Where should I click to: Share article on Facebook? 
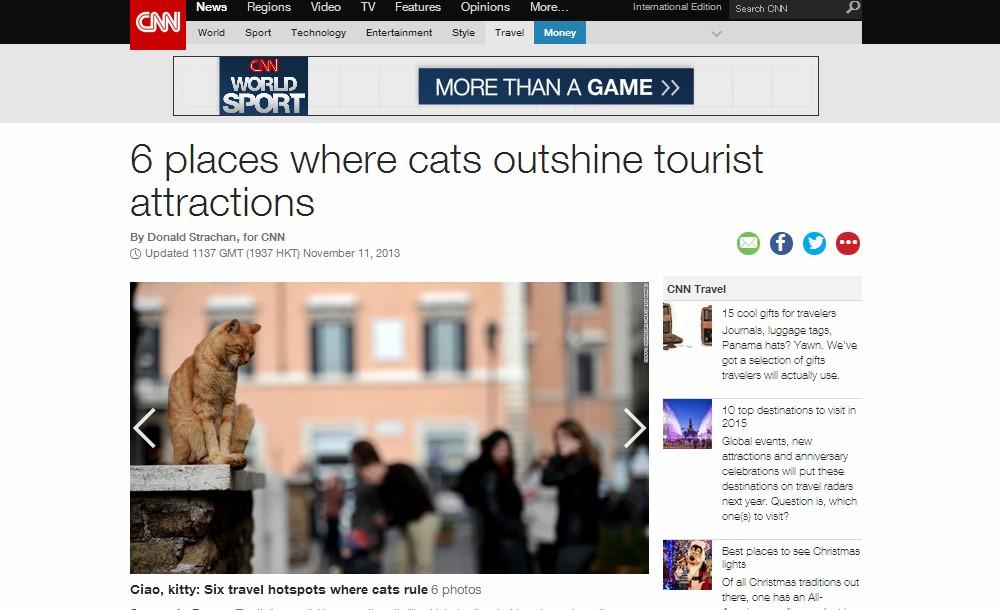[781, 243]
